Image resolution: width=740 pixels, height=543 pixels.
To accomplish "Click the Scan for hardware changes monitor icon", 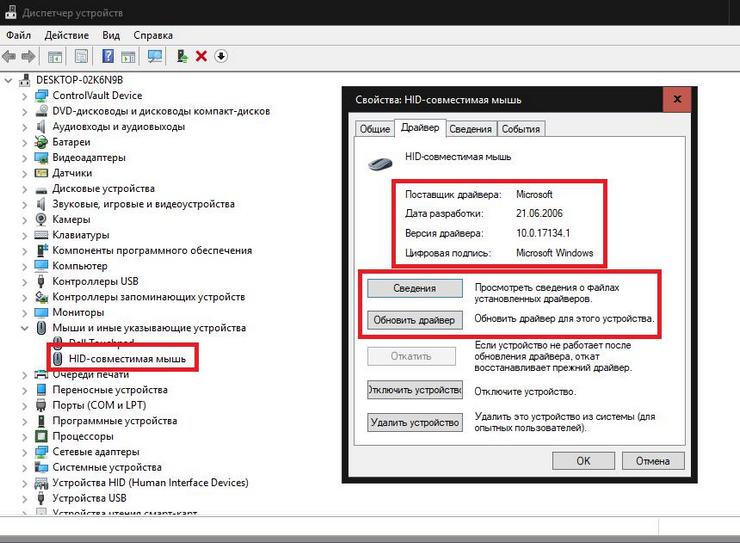I will click(x=155, y=57).
